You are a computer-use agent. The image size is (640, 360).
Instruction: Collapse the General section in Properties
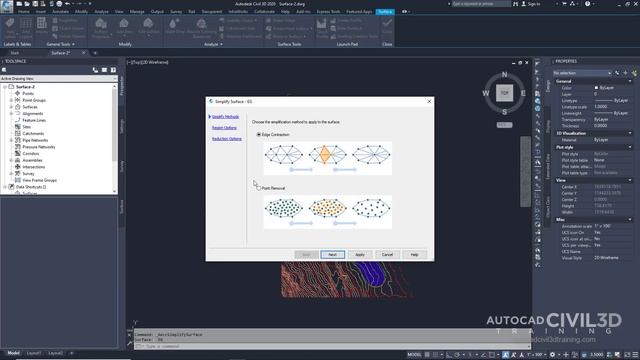point(630,81)
